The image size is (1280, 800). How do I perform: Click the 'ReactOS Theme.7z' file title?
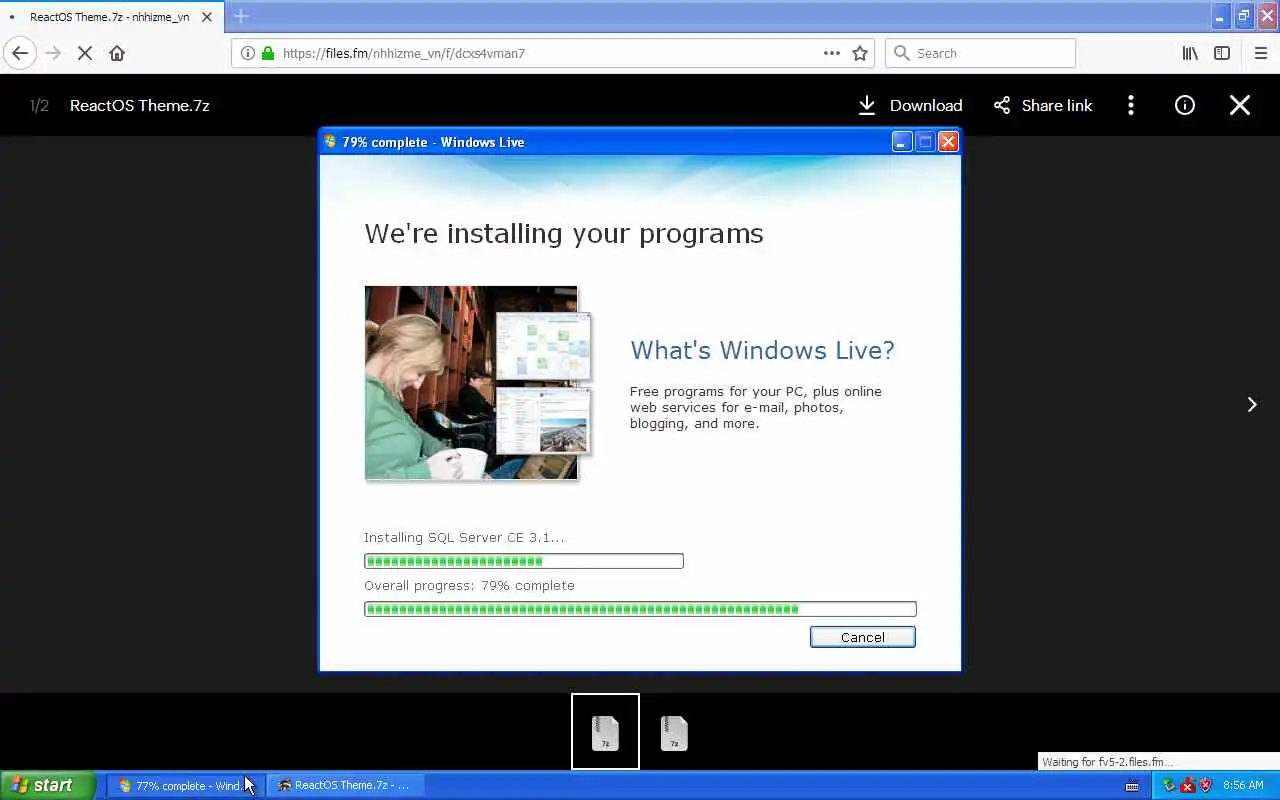click(x=140, y=105)
